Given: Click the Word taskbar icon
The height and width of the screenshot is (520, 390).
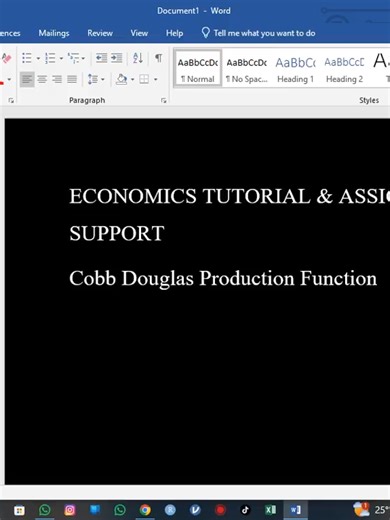Looking at the screenshot, I should [x=295, y=510].
